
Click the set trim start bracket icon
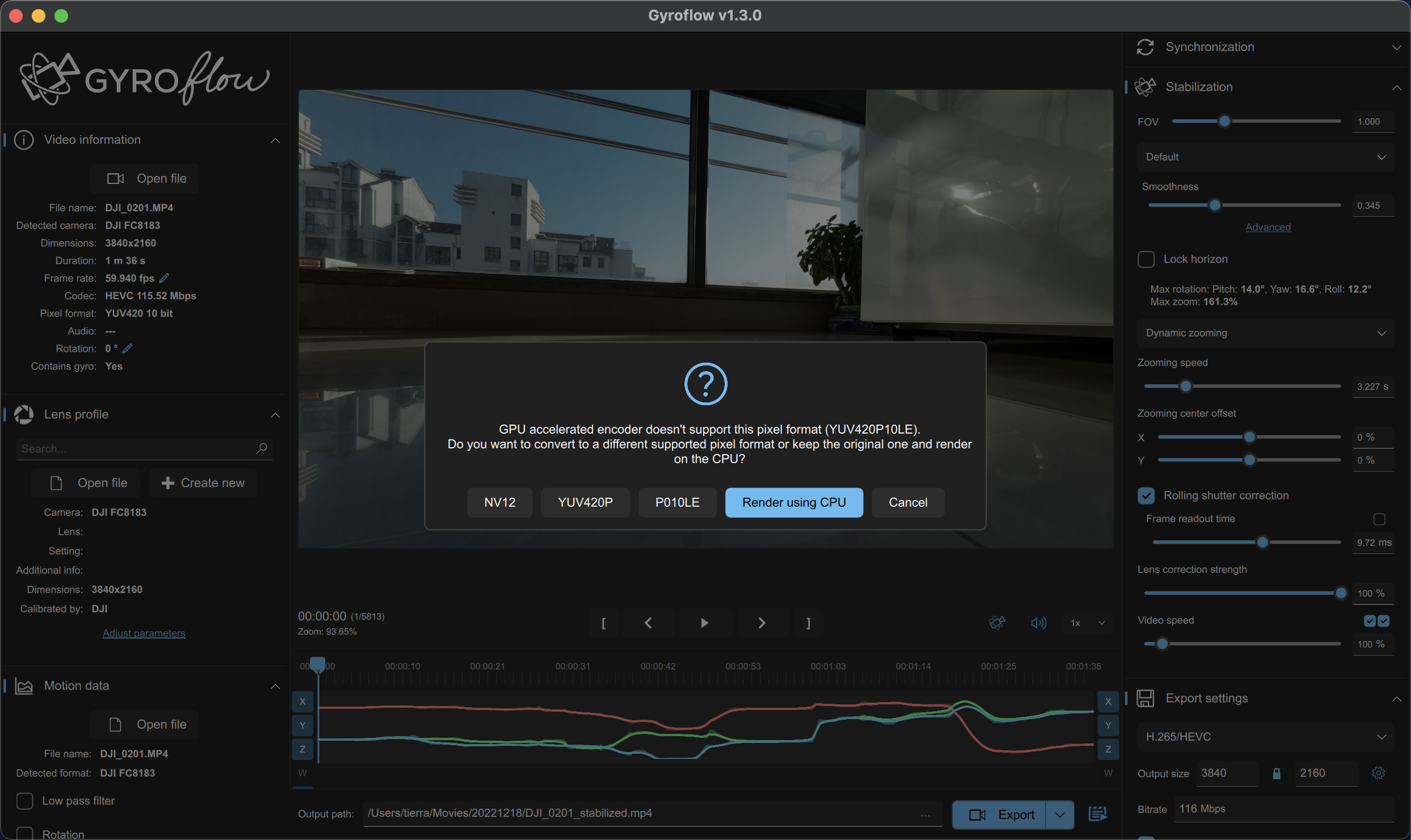pyautogui.click(x=603, y=623)
